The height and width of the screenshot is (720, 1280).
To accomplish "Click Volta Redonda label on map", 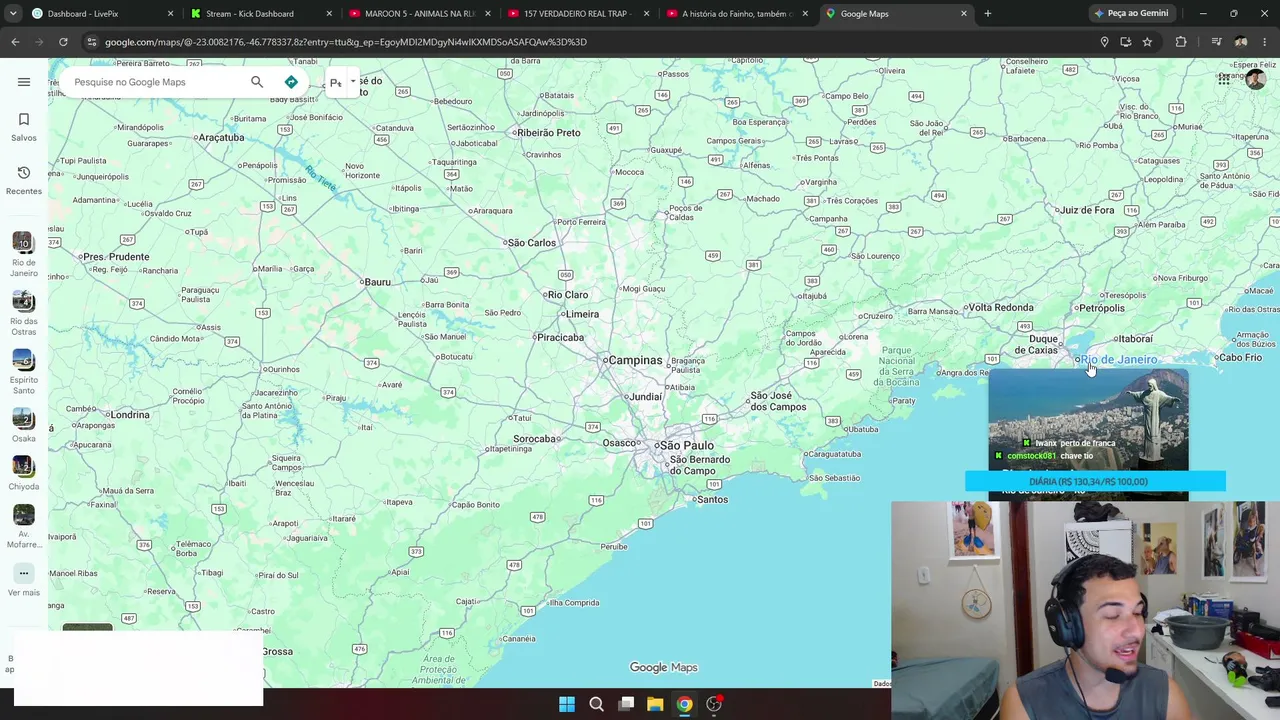I will point(1001,308).
